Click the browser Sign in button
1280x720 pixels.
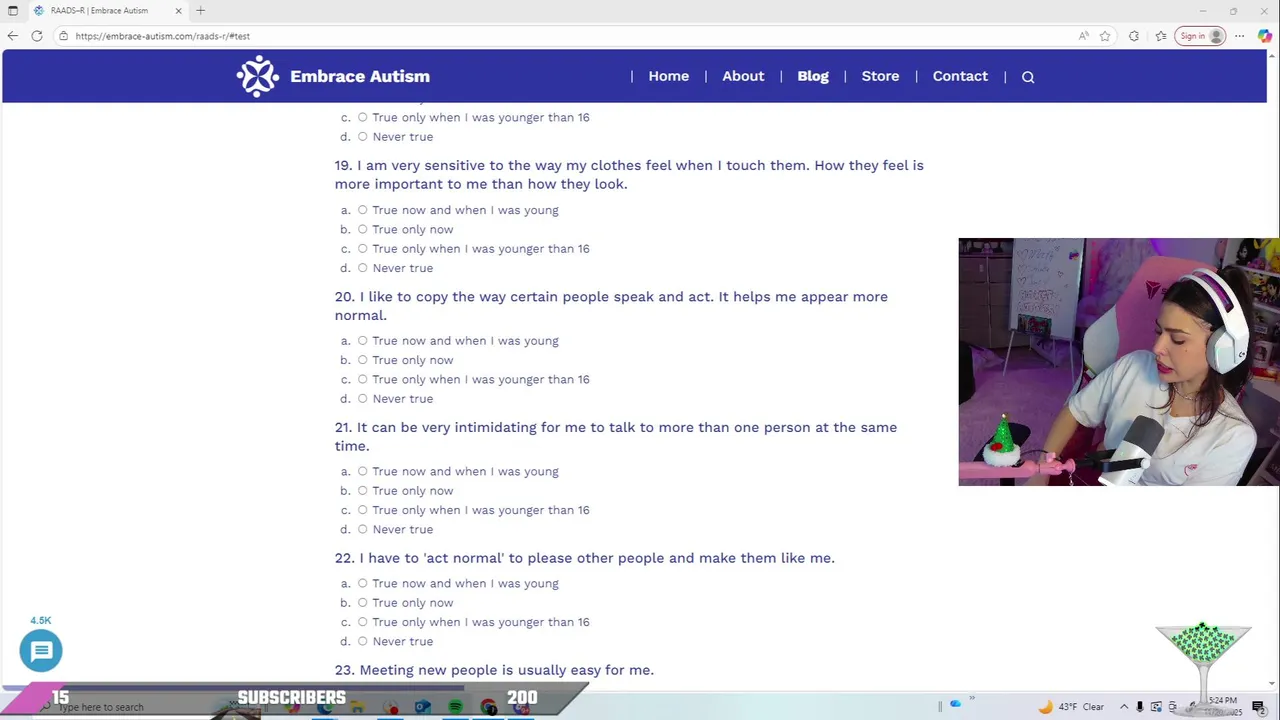[1201, 36]
